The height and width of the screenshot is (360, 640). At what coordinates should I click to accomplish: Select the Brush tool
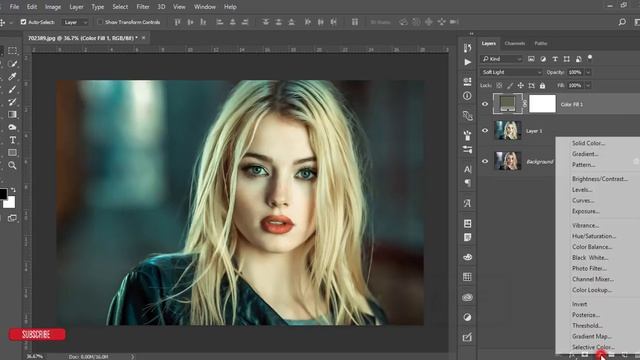[x=12, y=89]
